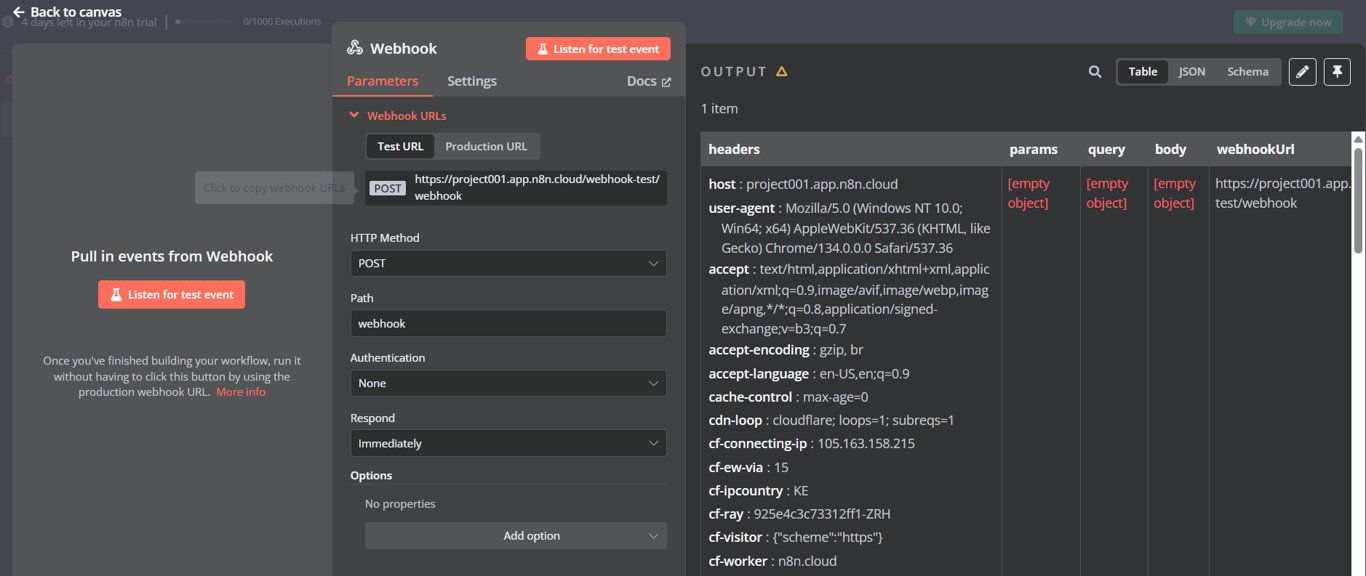Click the Listen for test event button
Viewport: 1366px width, 576px height.
[x=597, y=48]
